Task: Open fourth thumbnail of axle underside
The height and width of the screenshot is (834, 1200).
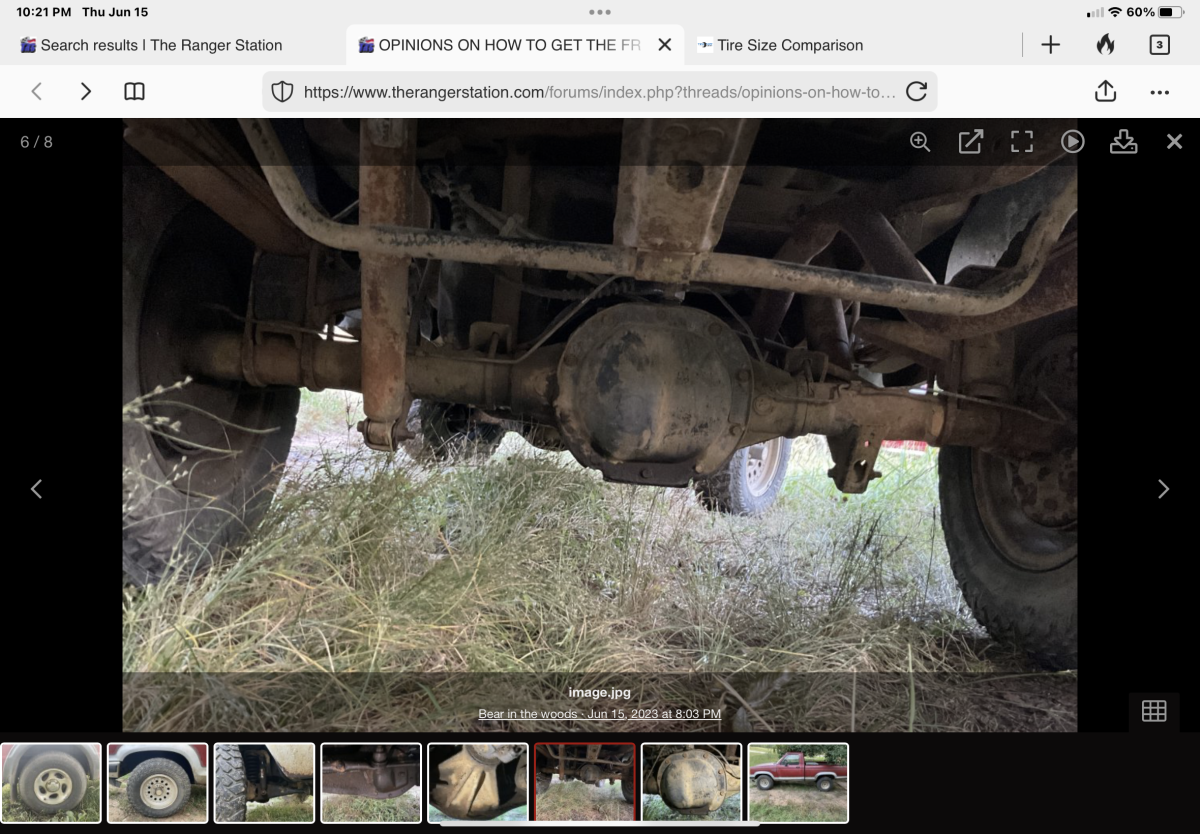Action: click(371, 783)
